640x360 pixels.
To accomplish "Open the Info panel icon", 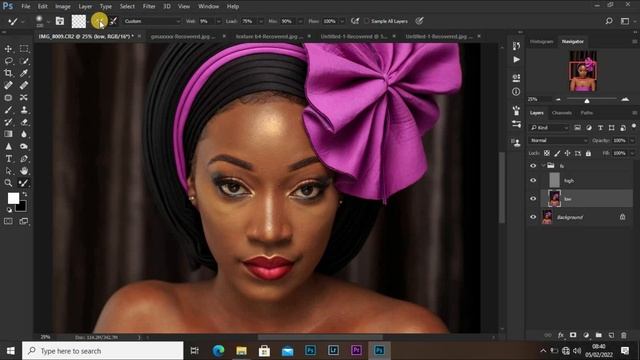I will click(516, 91).
